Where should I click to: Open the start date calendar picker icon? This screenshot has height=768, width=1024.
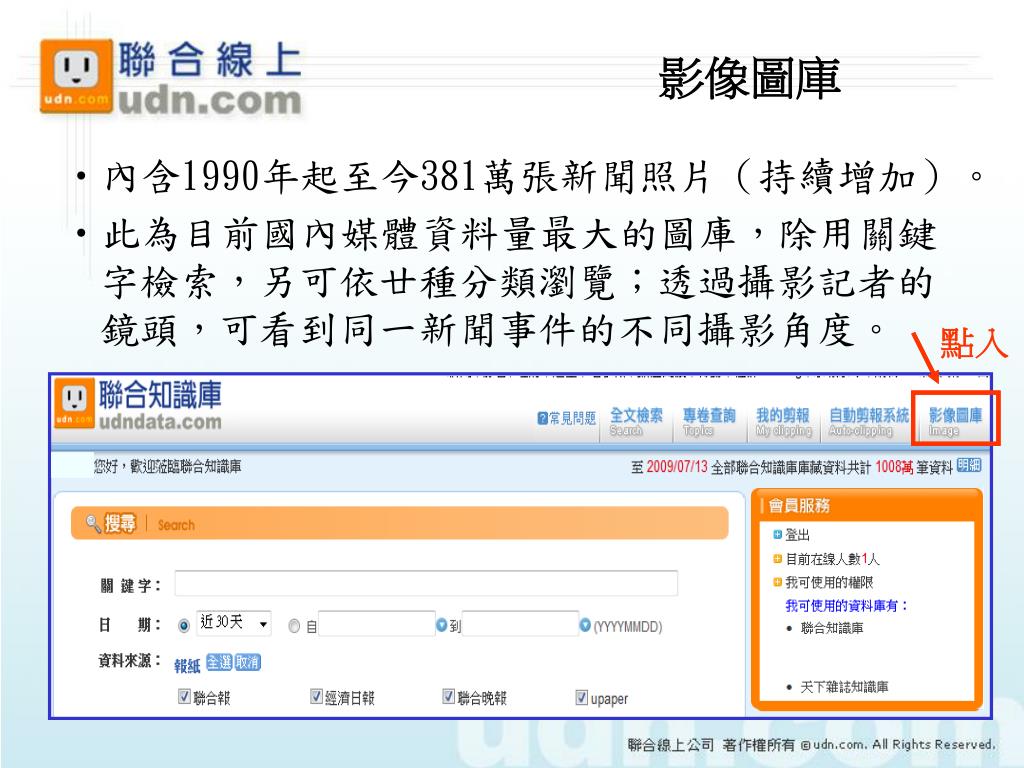click(441, 625)
